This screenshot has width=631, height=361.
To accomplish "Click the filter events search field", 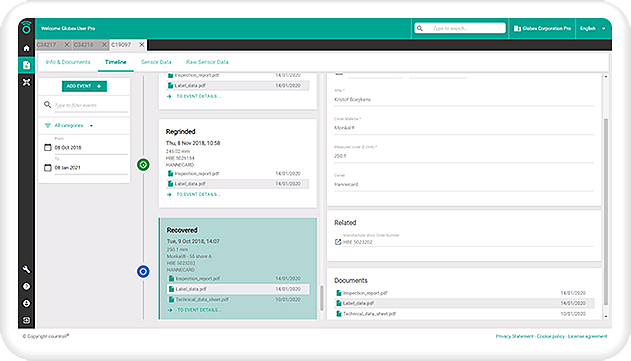I will [91, 105].
